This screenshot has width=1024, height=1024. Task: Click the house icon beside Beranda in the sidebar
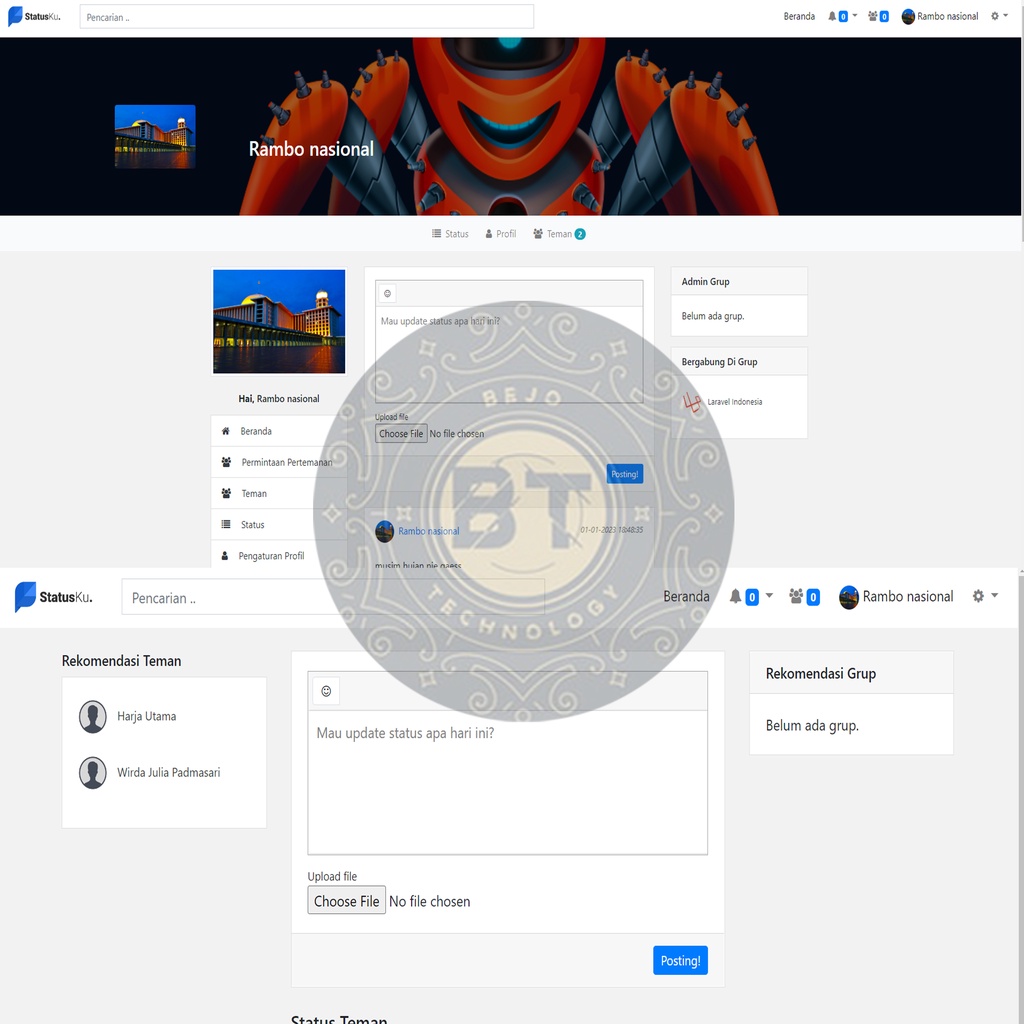point(225,431)
